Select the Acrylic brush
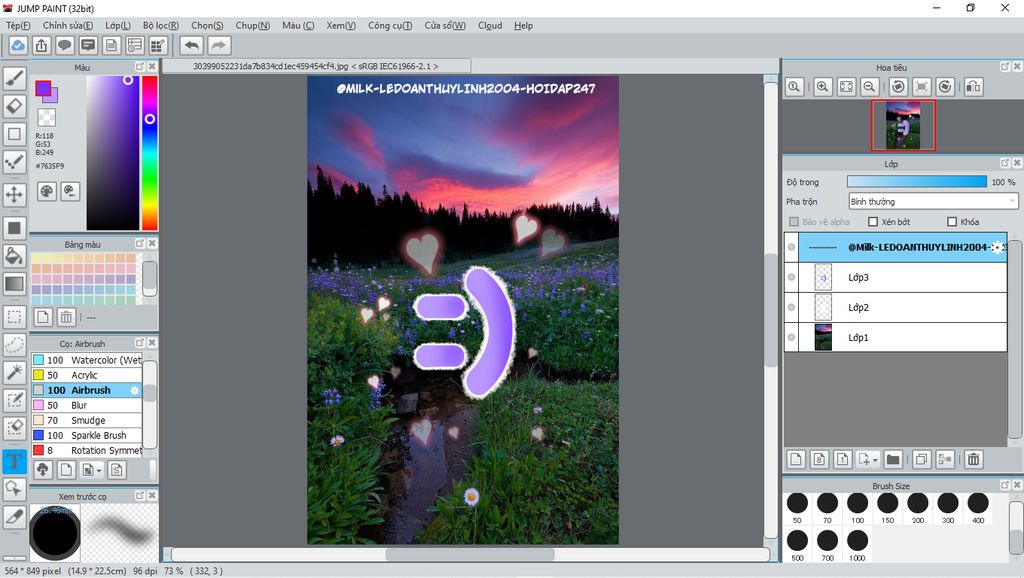1024x578 pixels. 87,375
